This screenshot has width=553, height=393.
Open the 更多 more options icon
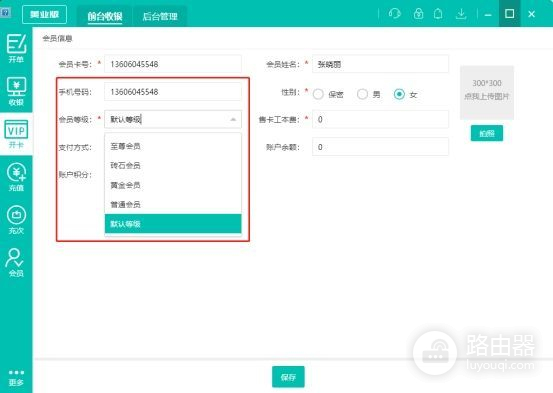(x=16, y=378)
